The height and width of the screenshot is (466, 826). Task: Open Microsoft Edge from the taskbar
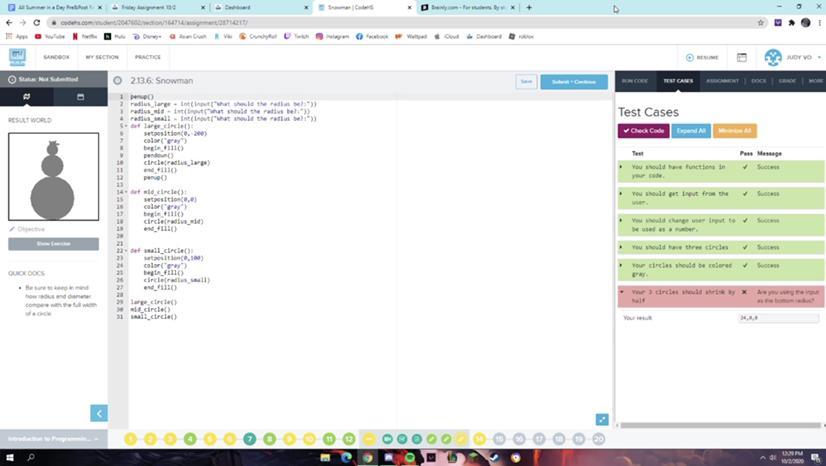[346, 458]
